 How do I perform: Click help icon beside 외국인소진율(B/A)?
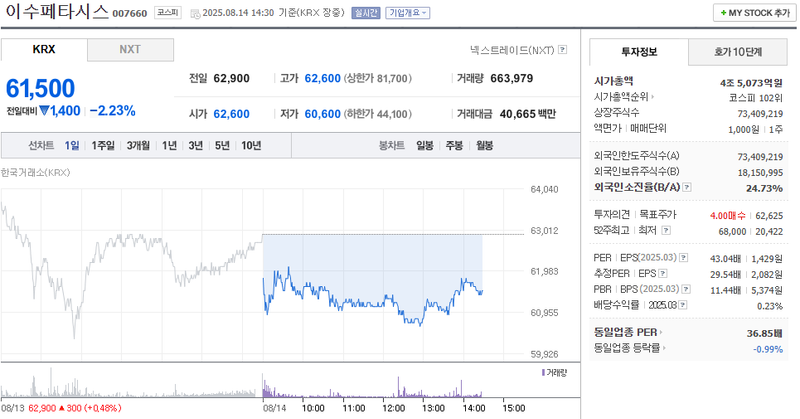coord(687,187)
